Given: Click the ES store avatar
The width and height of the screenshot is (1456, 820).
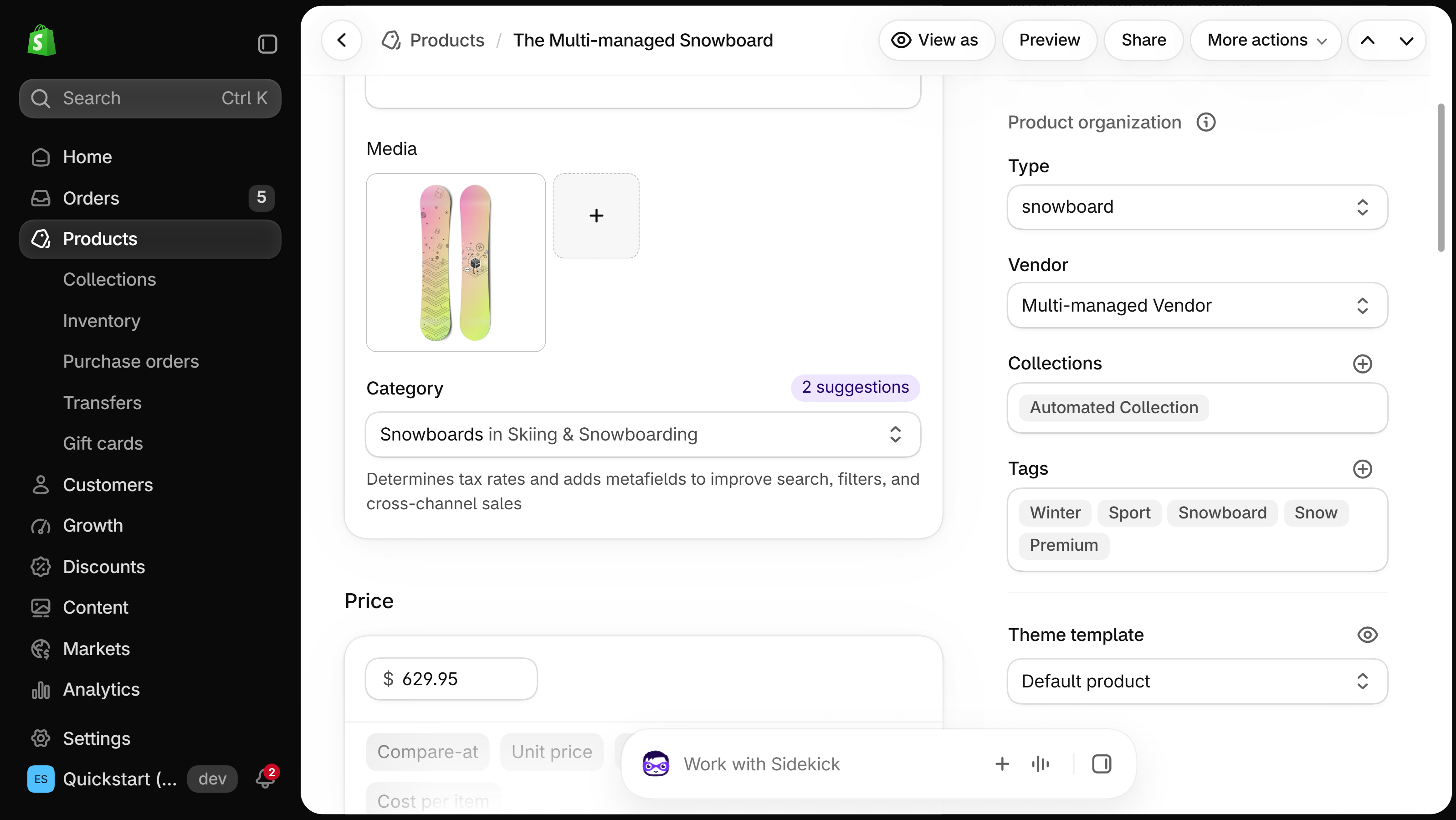Looking at the screenshot, I should pos(41,779).
